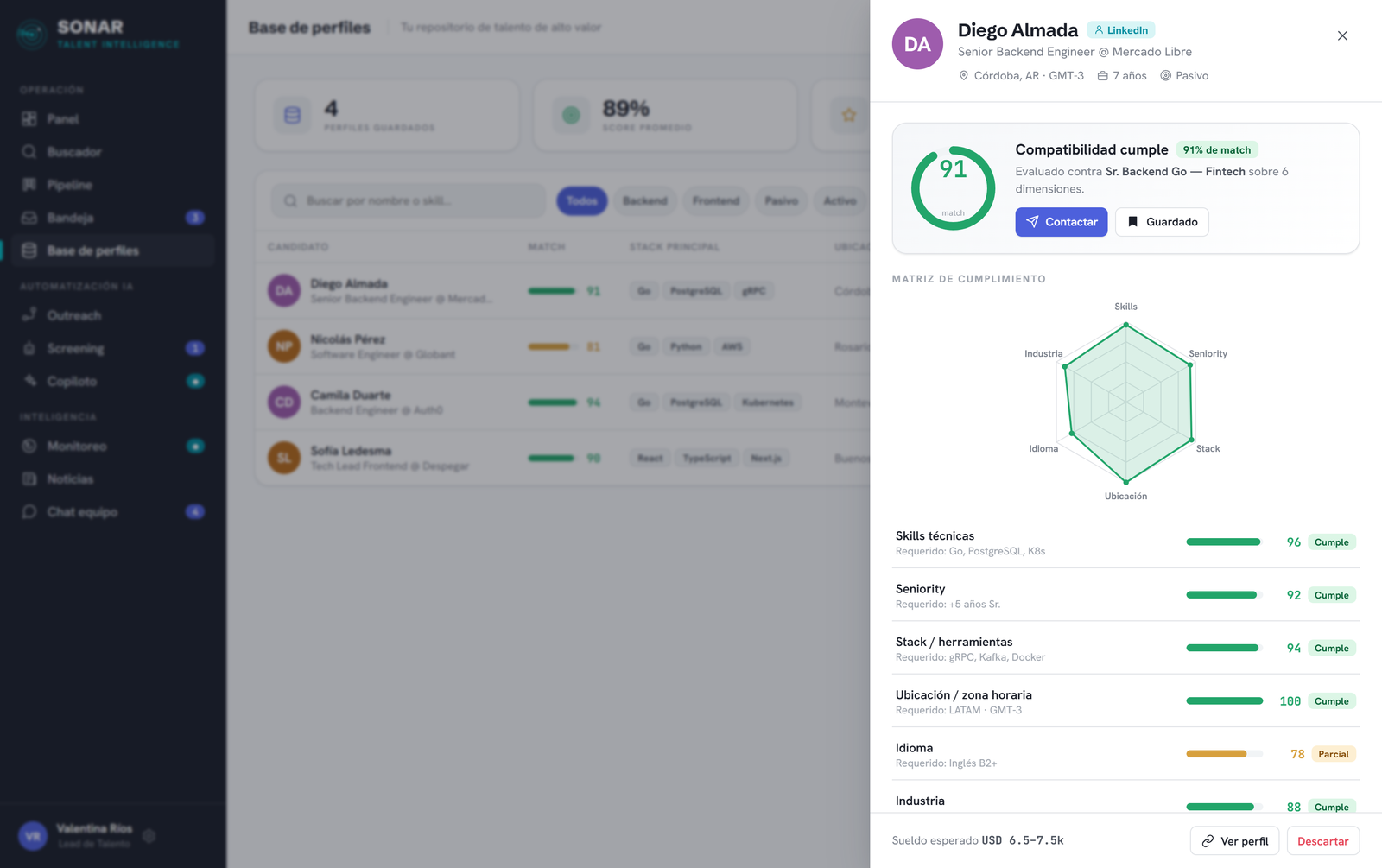Screen dimensions: 1382x868
Task: Click the Idioma label on radar chart
Action: tap(1043, 449)
